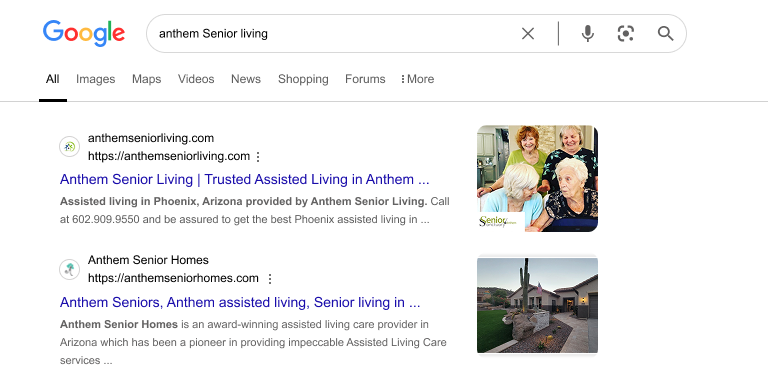Switch to the Maps tab
The height and width of the screenshot is (373, 768).
point(146,79)
